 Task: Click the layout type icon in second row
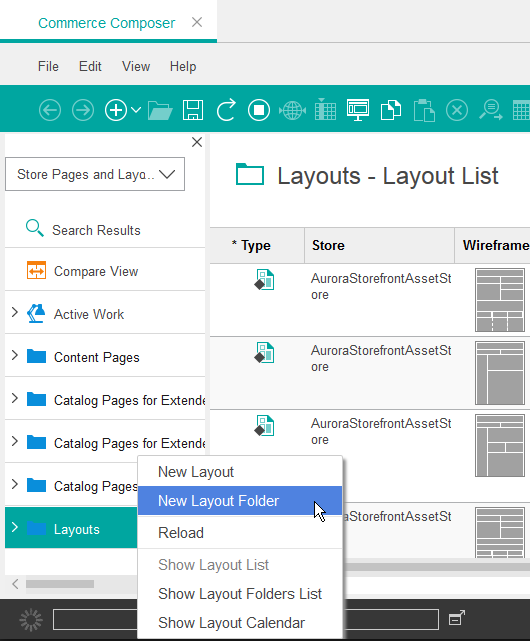[x=264, y=352]
